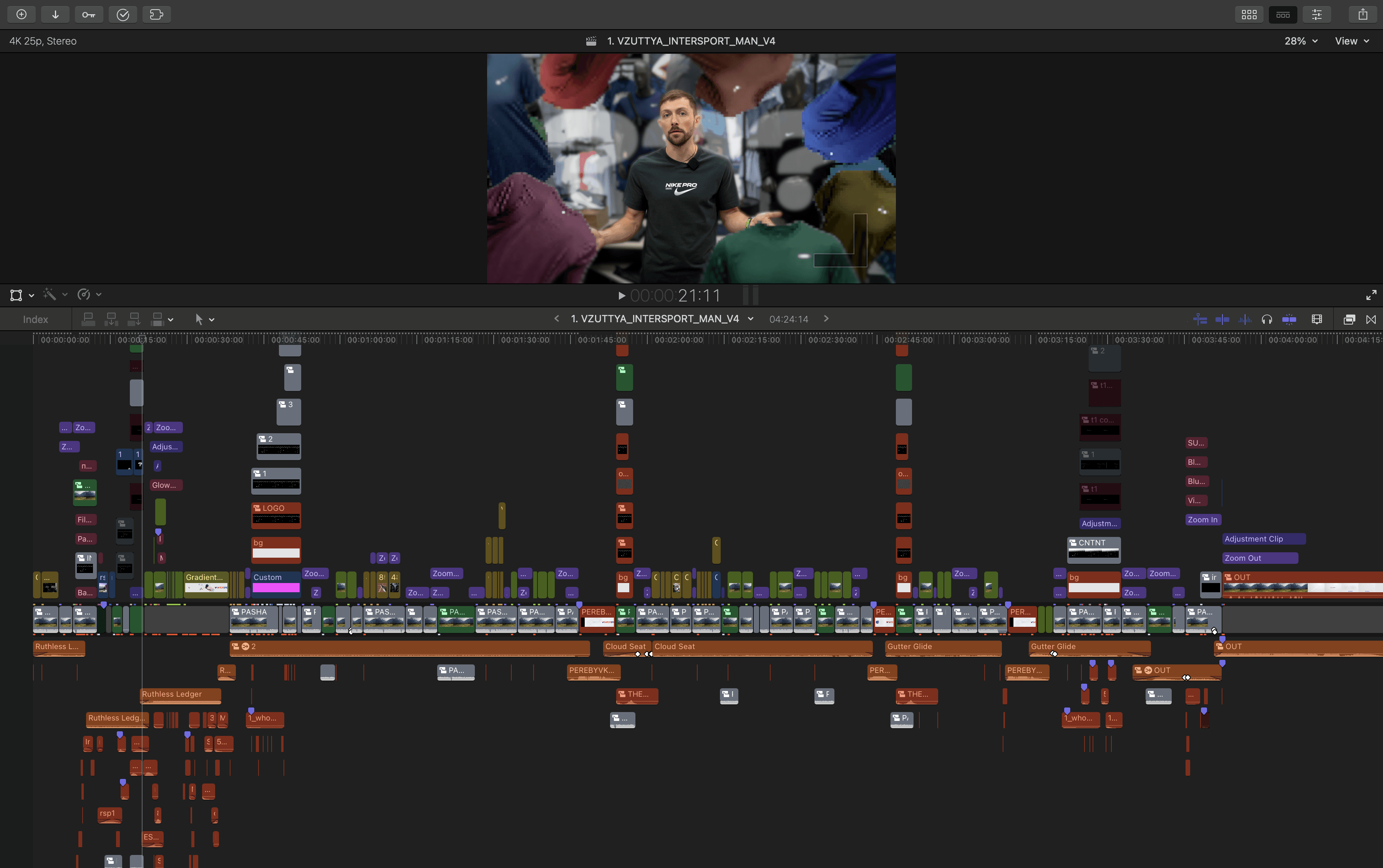The image size is (1383, 868).
Task: Toggle solo headphones button
Action: tap(1267, 319)
